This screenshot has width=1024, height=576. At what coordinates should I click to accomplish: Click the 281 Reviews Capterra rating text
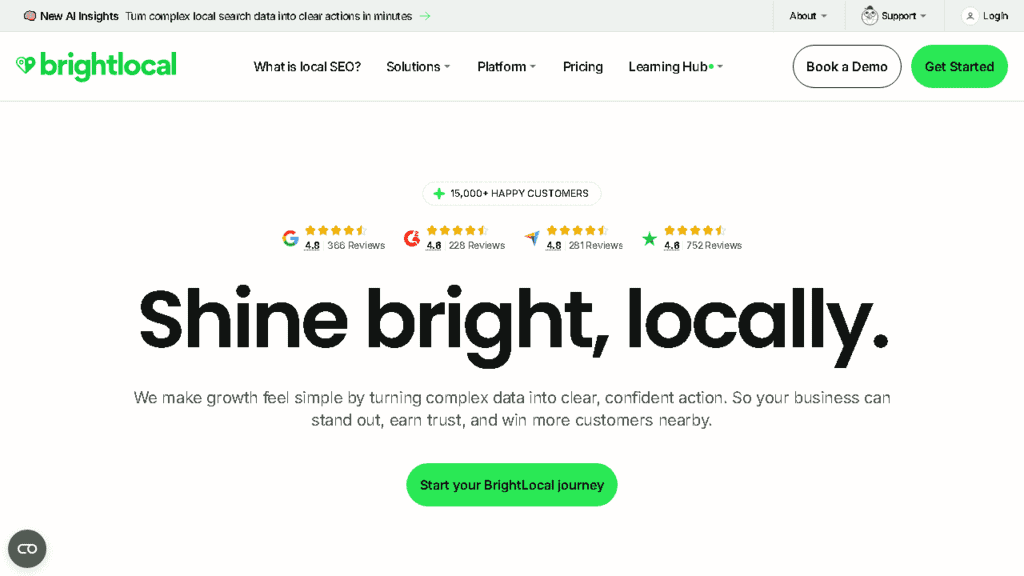point(596,246)
